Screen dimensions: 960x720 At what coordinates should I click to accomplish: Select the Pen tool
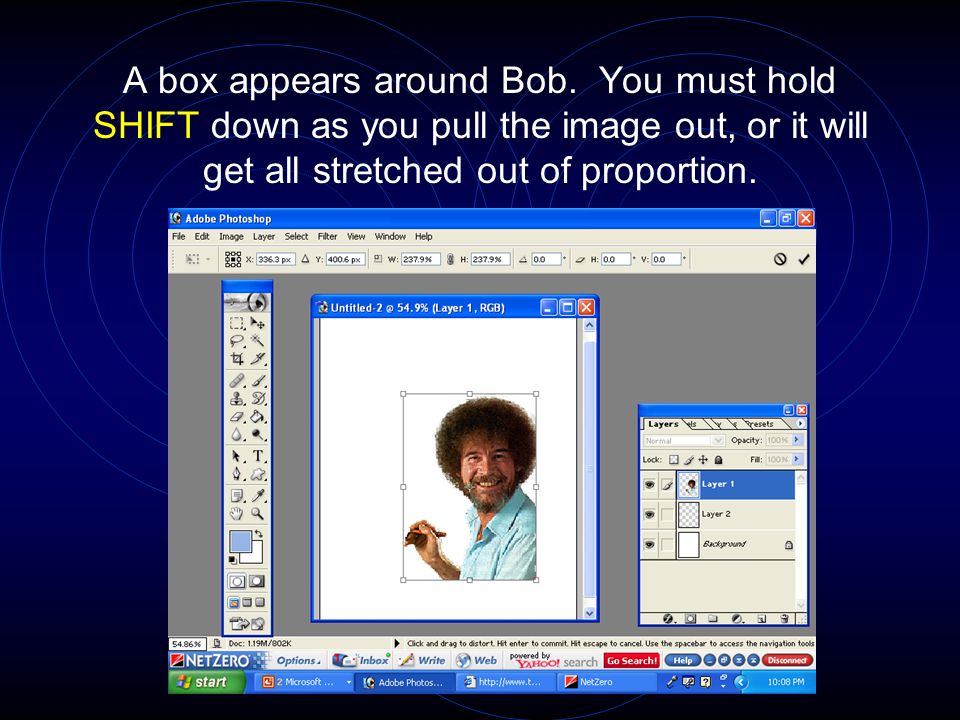click(x=238, y=474)
